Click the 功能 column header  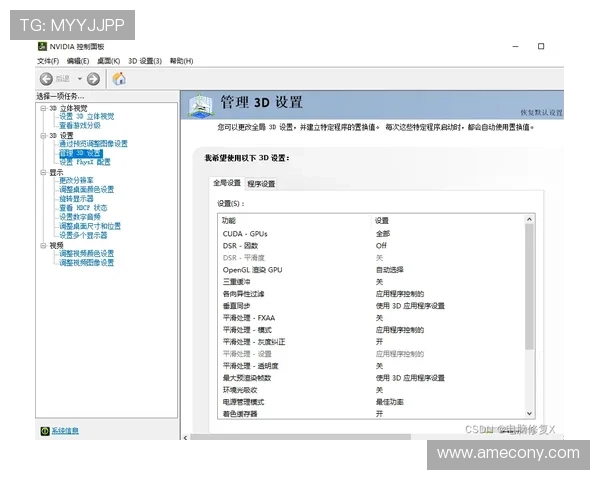coord(295,221)
